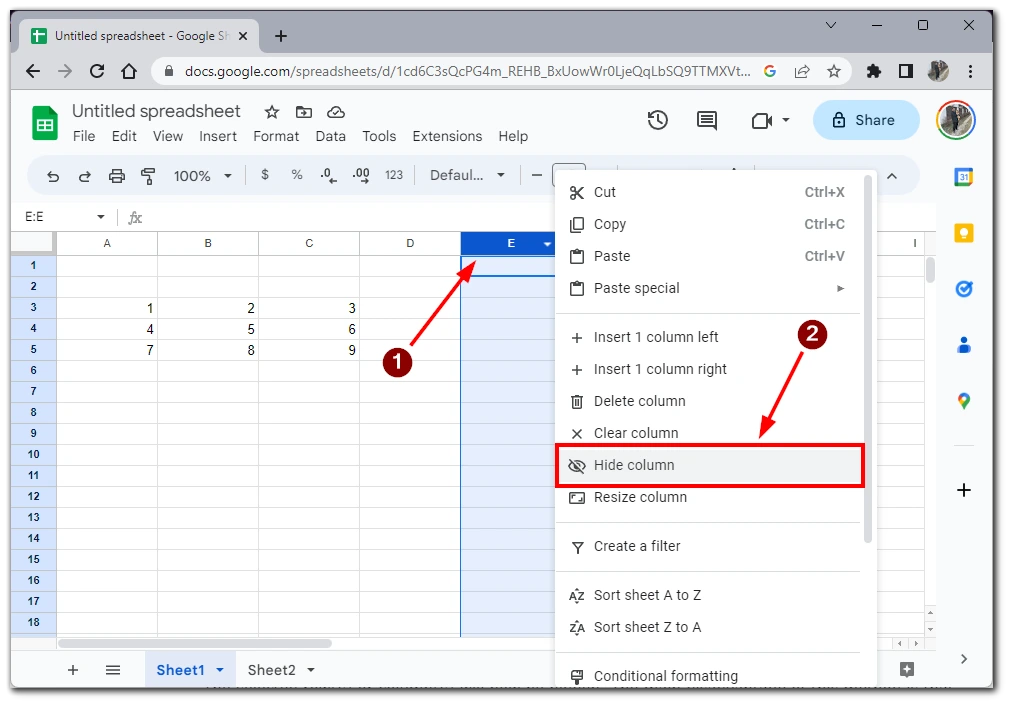Switch to the Sheet2 tab
This screenshot has width=1011, height=706.
pyautogui.click(x=271, y=670)
